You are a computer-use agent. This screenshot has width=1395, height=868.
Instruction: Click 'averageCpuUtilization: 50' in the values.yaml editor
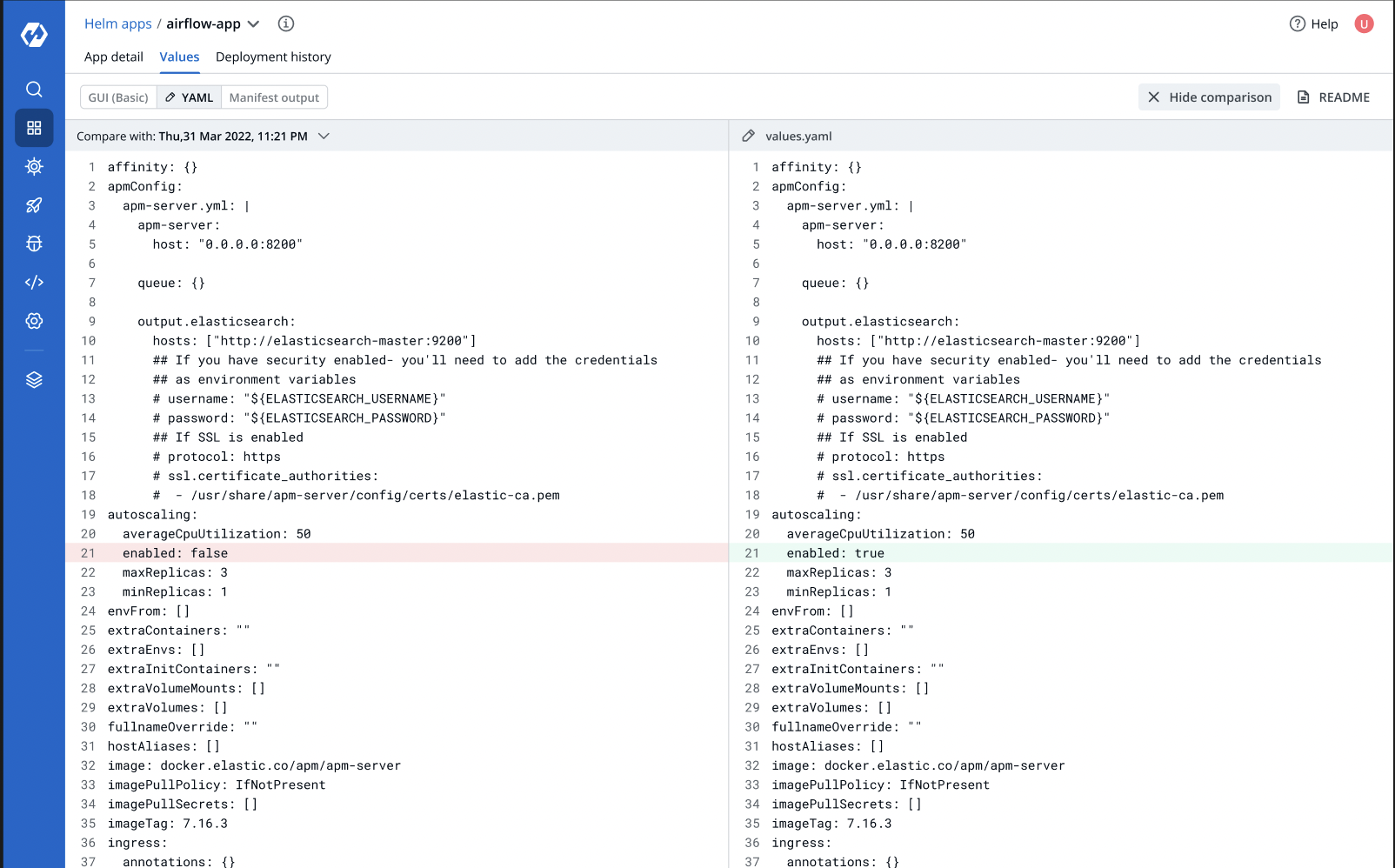click(881, 534)
